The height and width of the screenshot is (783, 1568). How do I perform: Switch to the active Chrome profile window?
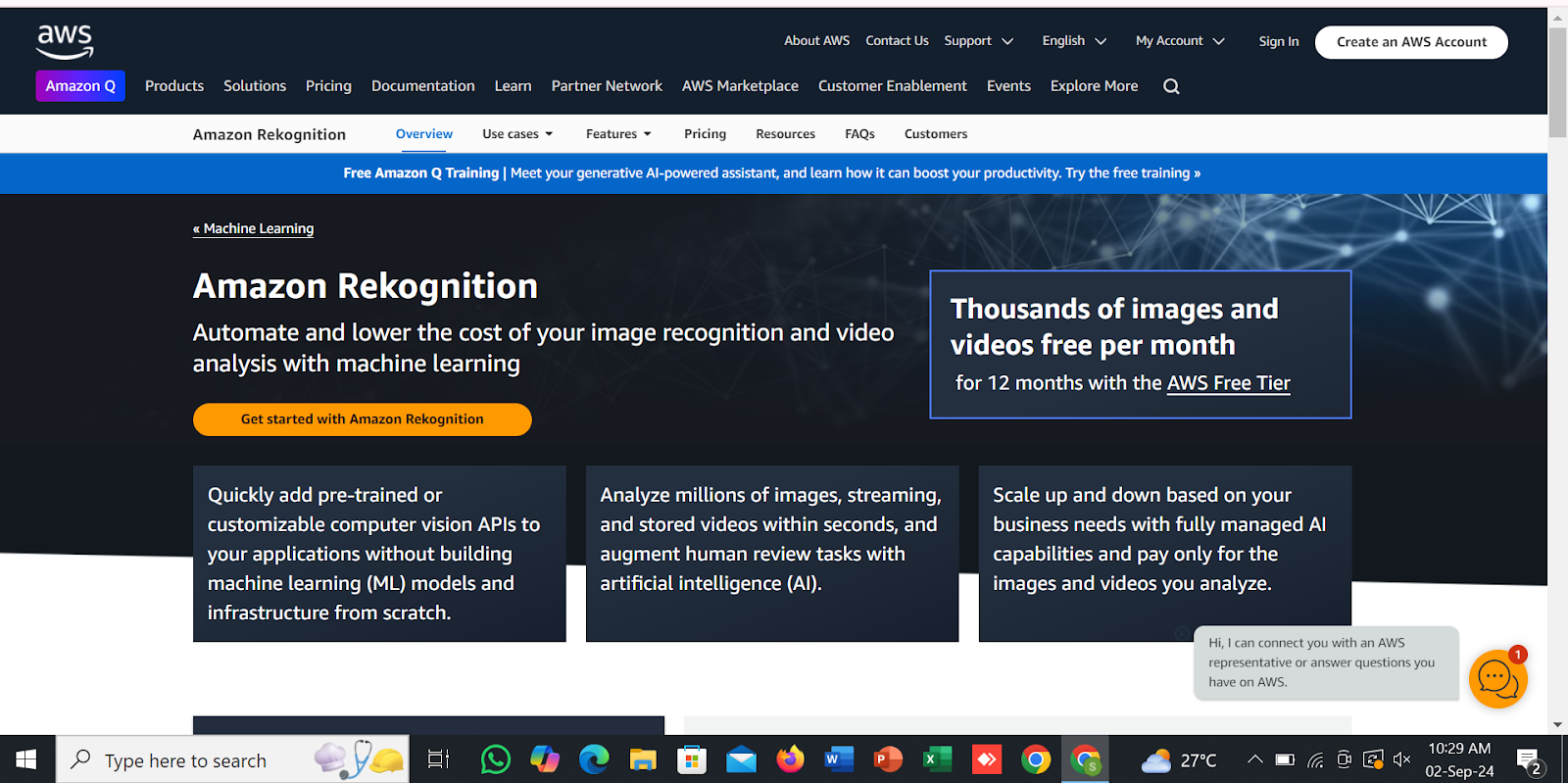point(1085,759)
